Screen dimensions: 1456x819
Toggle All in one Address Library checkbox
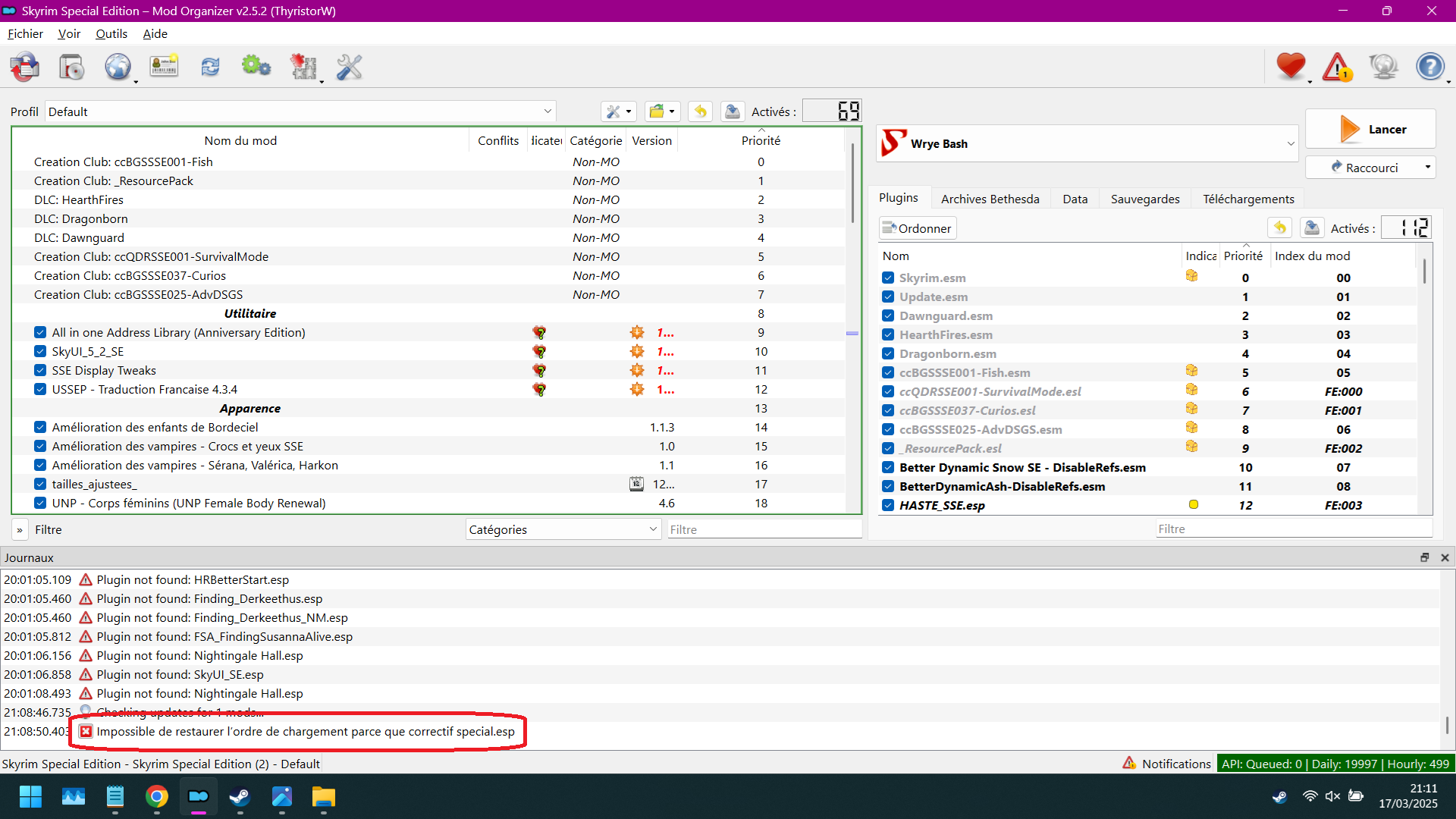pos(40,332)
